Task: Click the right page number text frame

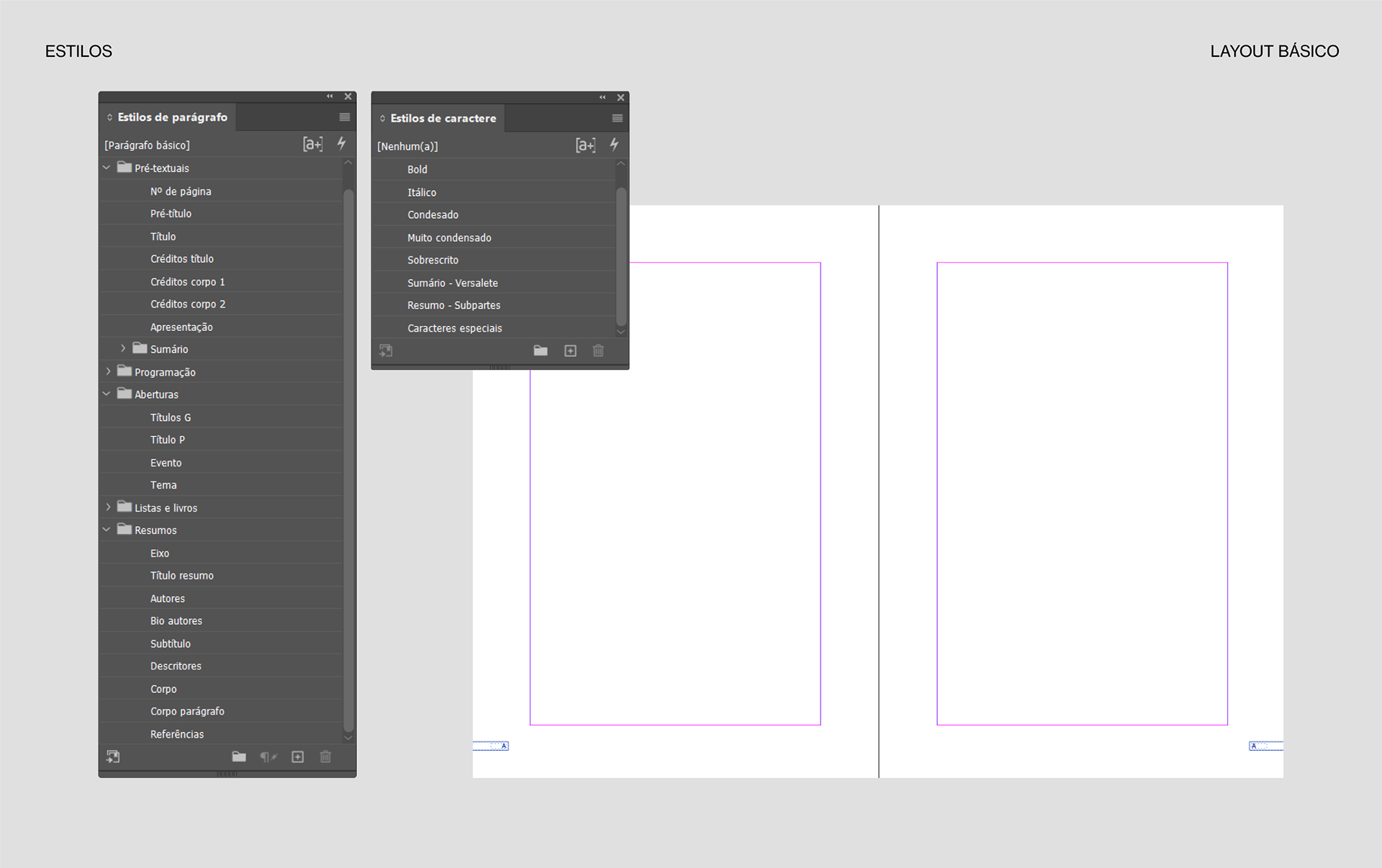Action: tap(1266, 746)
